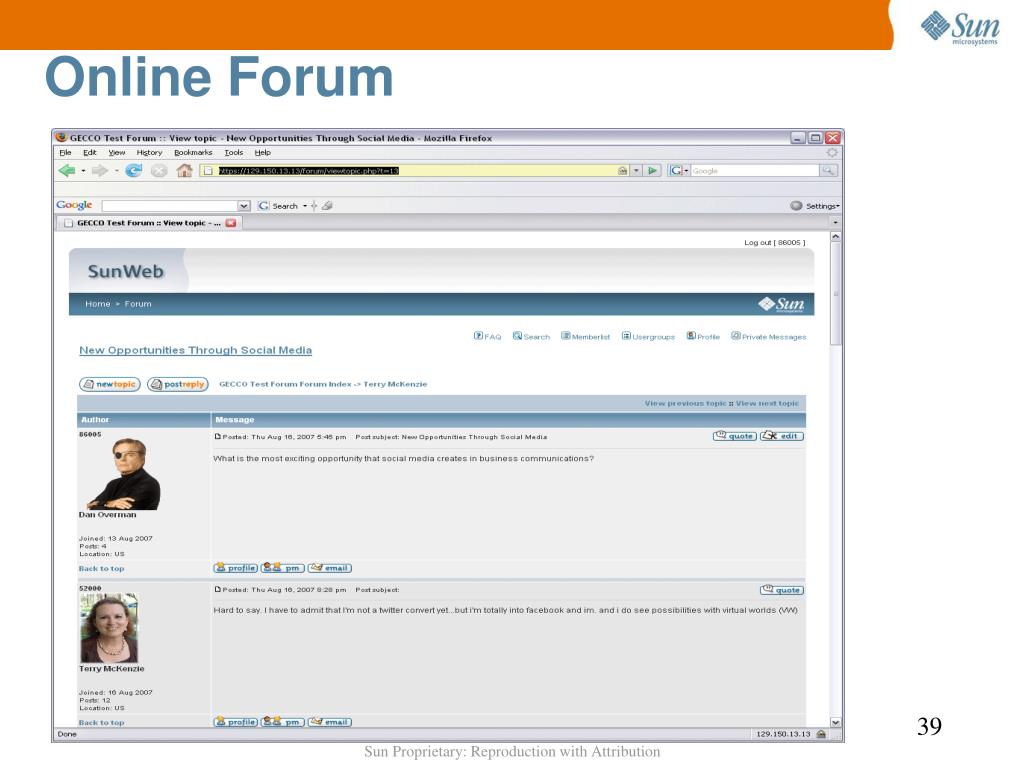Click the green Go arrow beside address bar

[x=652, y=170]
